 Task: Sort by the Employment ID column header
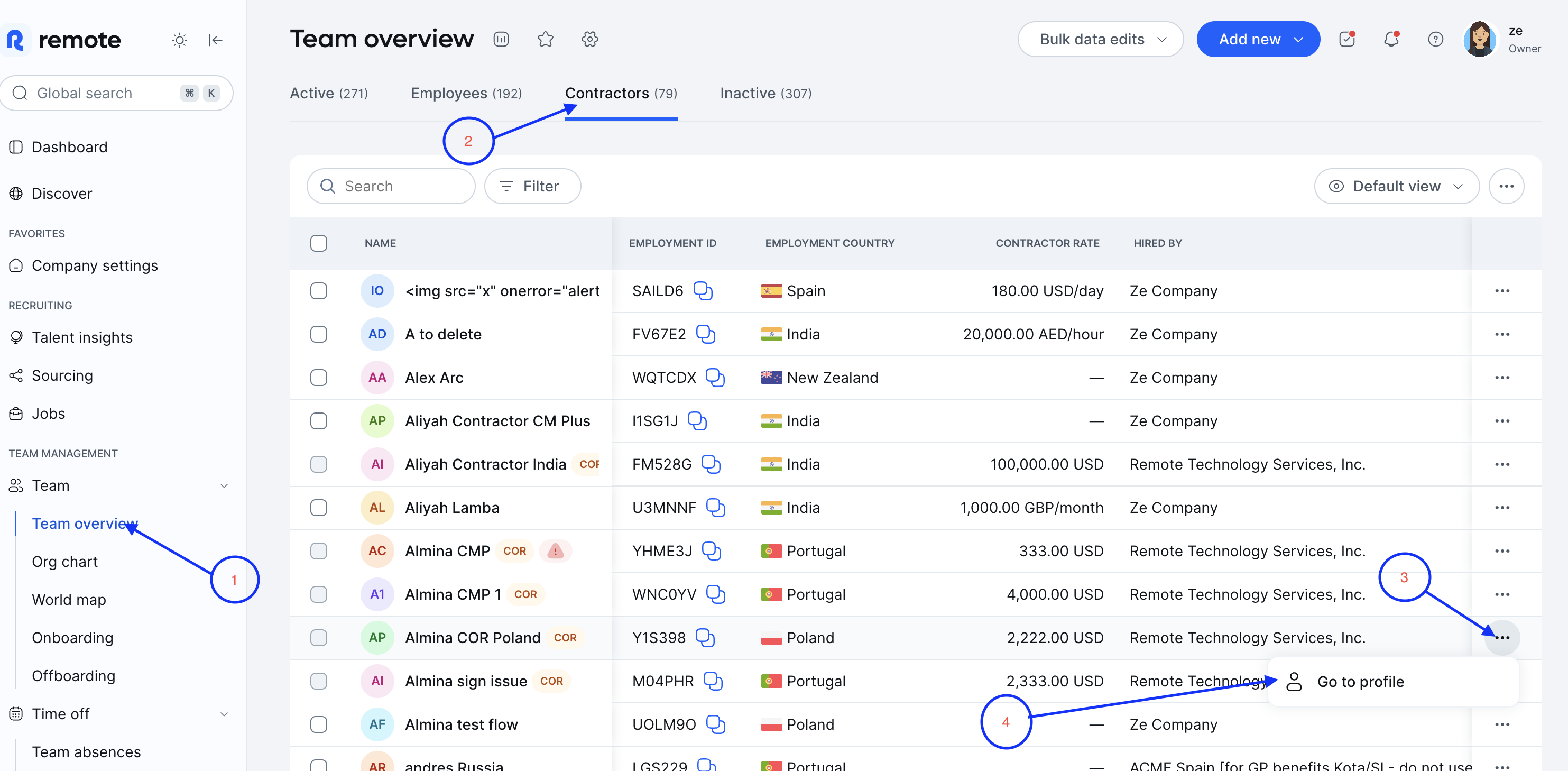point(672,243)
